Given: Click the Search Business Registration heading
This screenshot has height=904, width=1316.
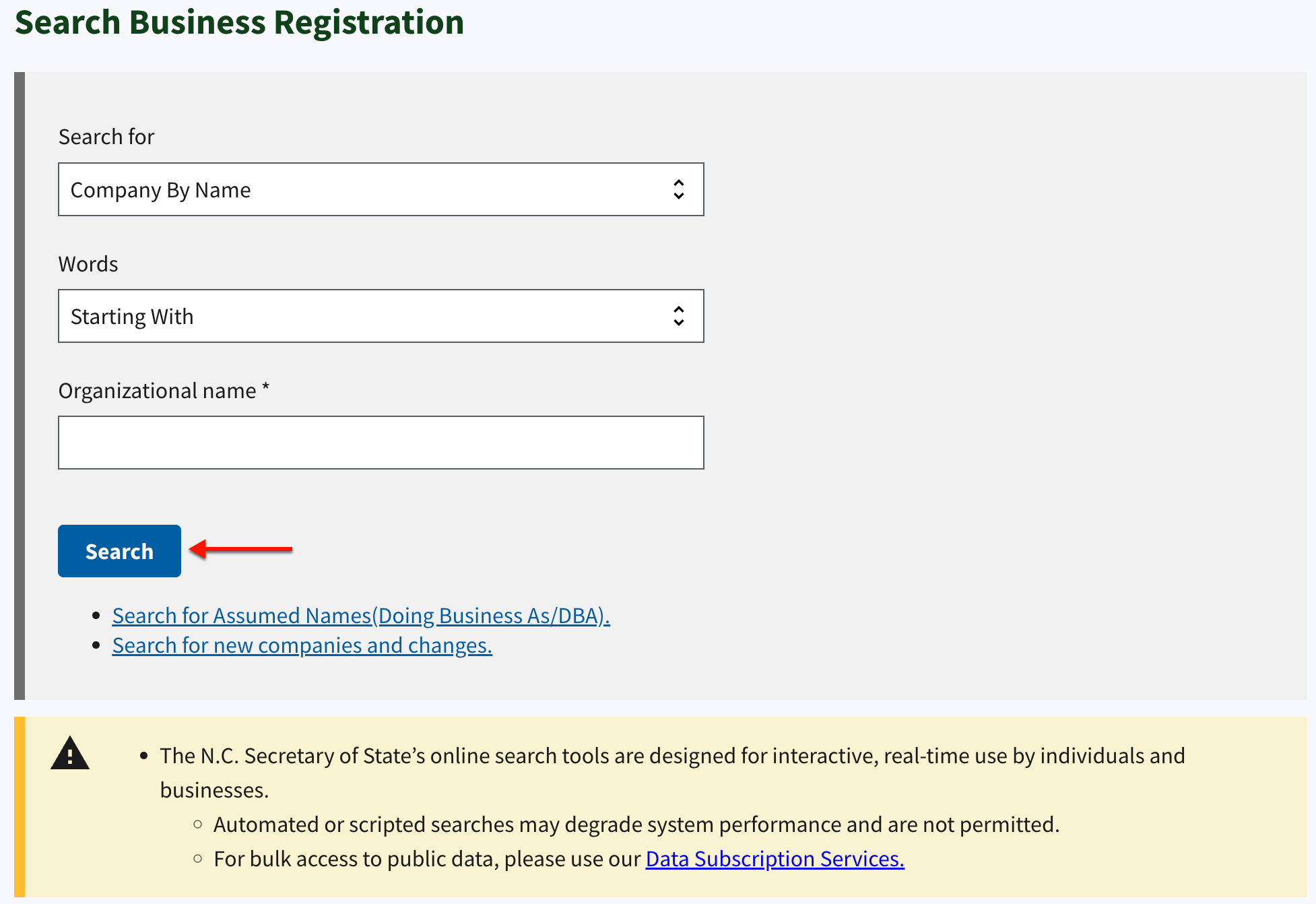Looking at the screenshot, I should (239, 22).
